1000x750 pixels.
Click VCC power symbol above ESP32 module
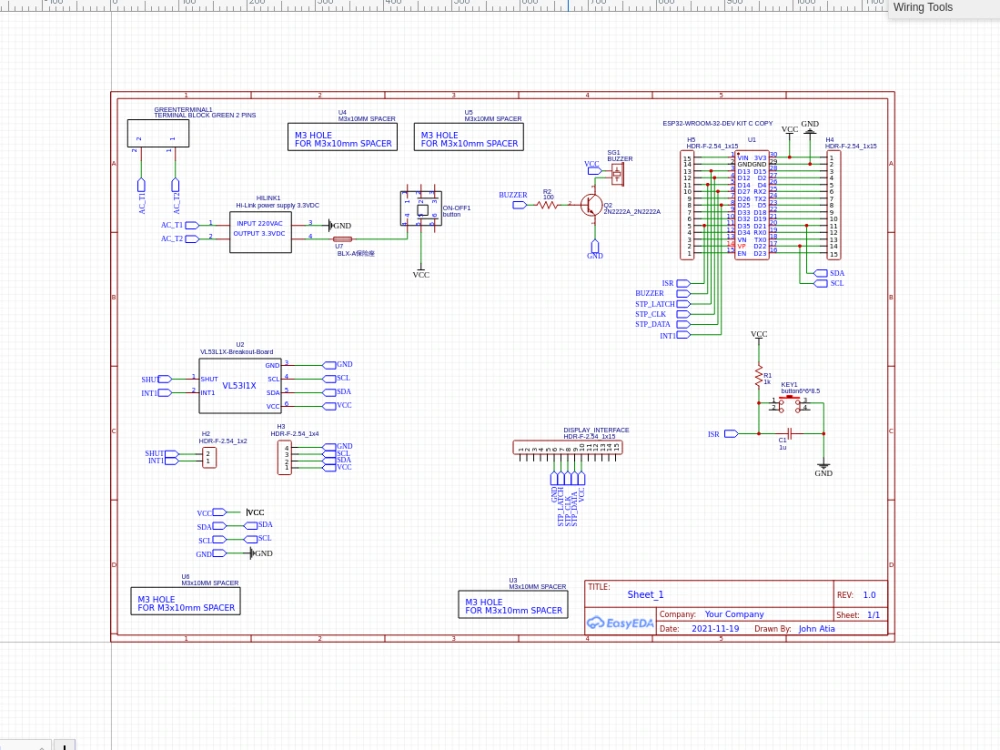pyautogui.click(x=790, y=131)
